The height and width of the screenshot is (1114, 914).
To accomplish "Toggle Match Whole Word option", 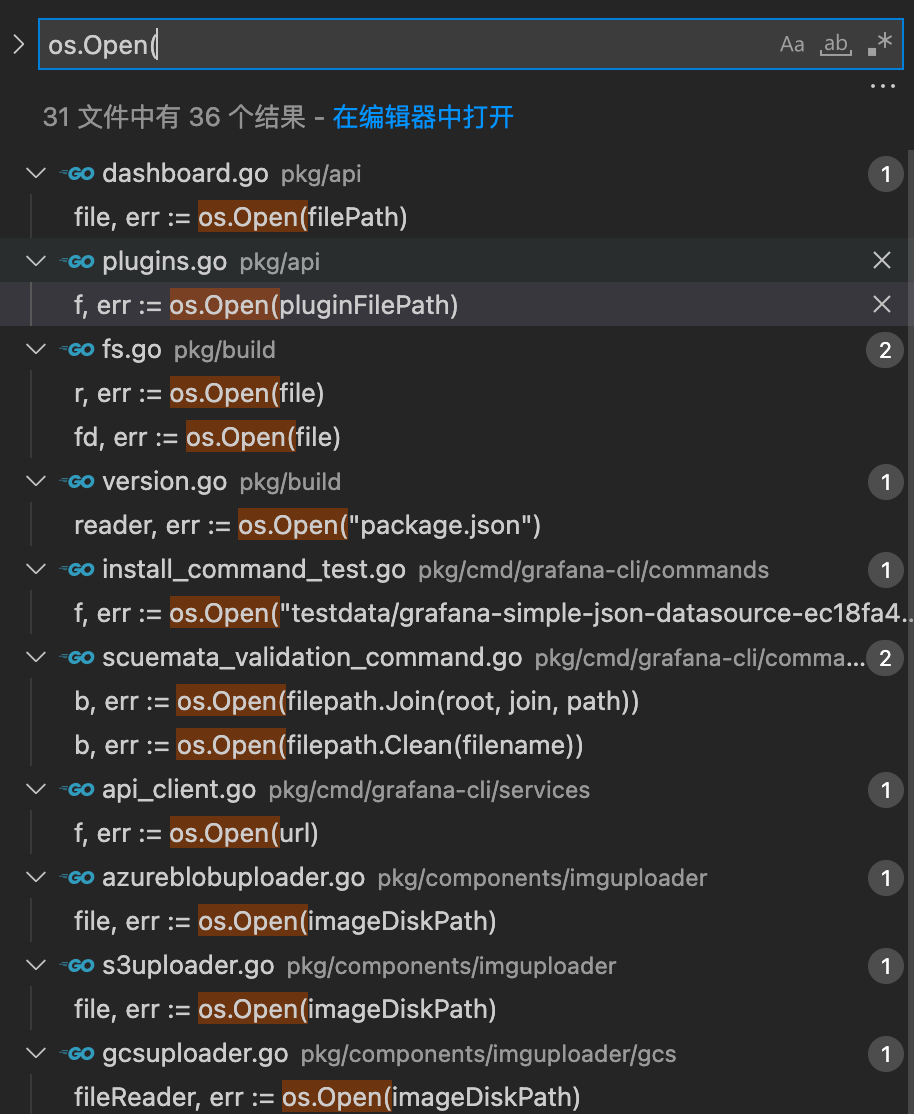I will click(835, 45).
